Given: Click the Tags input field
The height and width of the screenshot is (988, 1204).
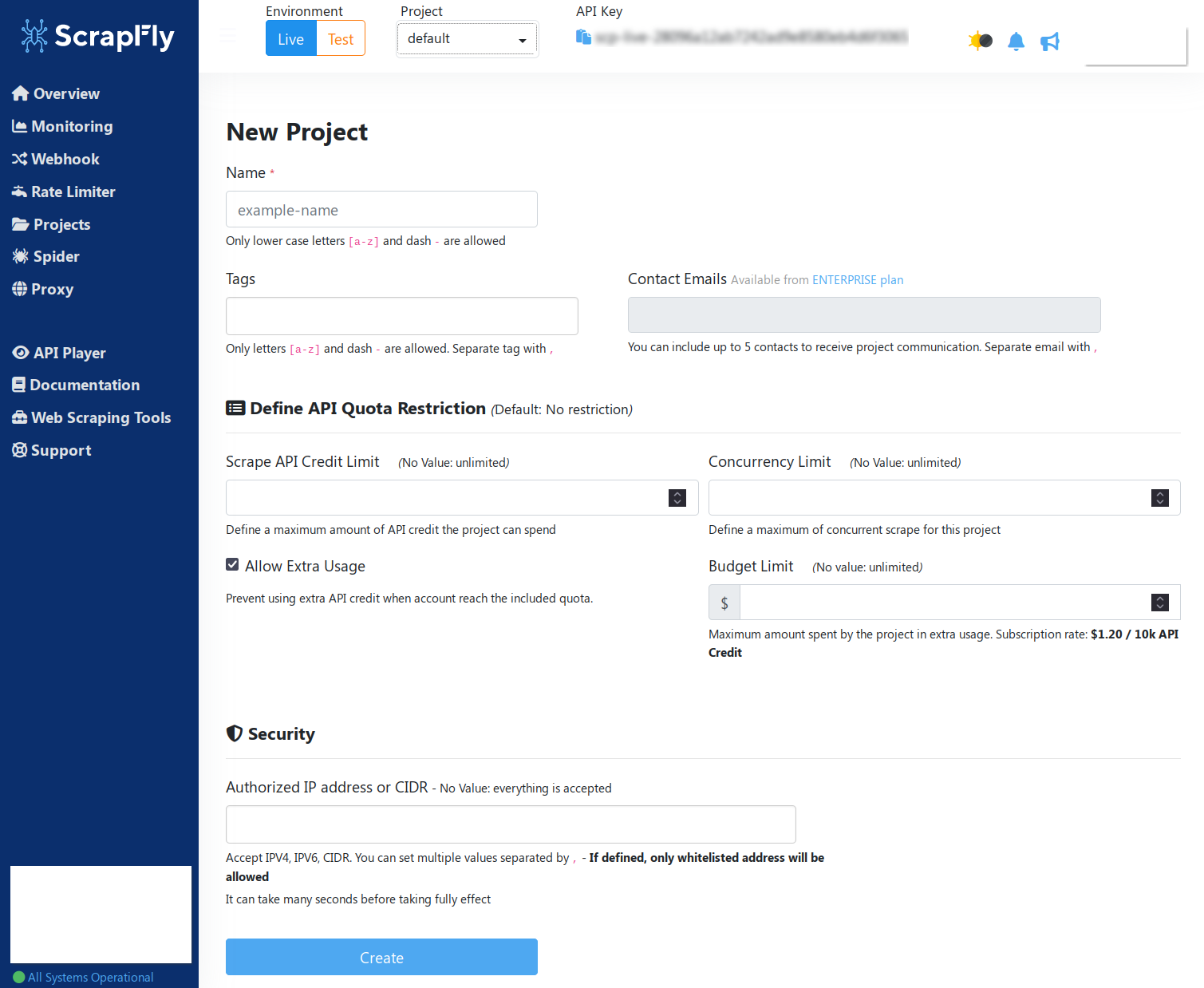Looking at the screenshot, I should point(402,316).
